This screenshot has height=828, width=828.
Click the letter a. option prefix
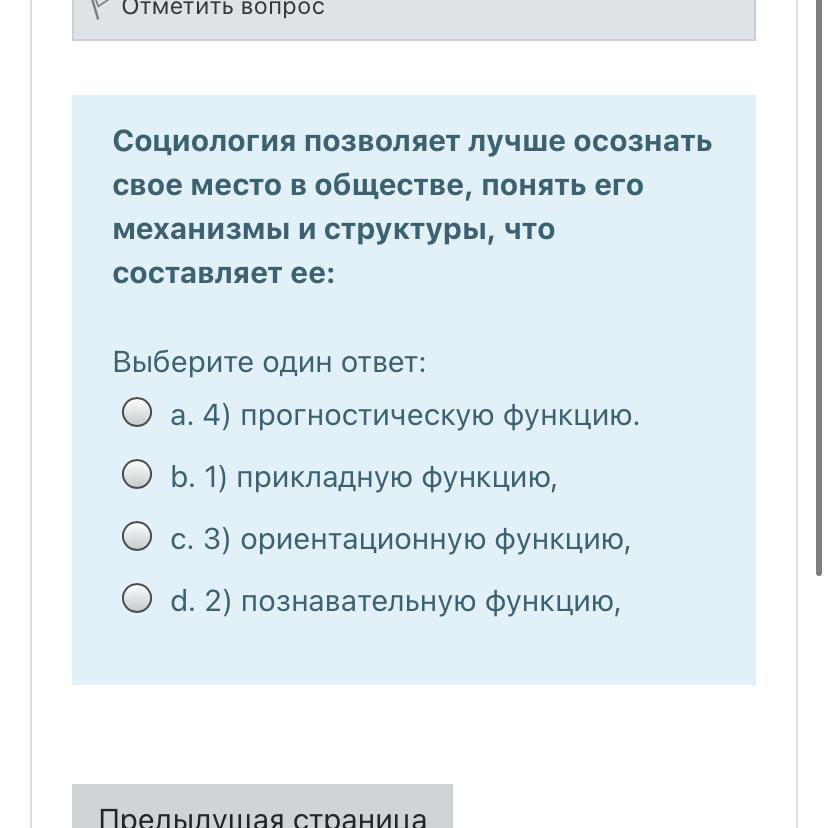[182, 416]
